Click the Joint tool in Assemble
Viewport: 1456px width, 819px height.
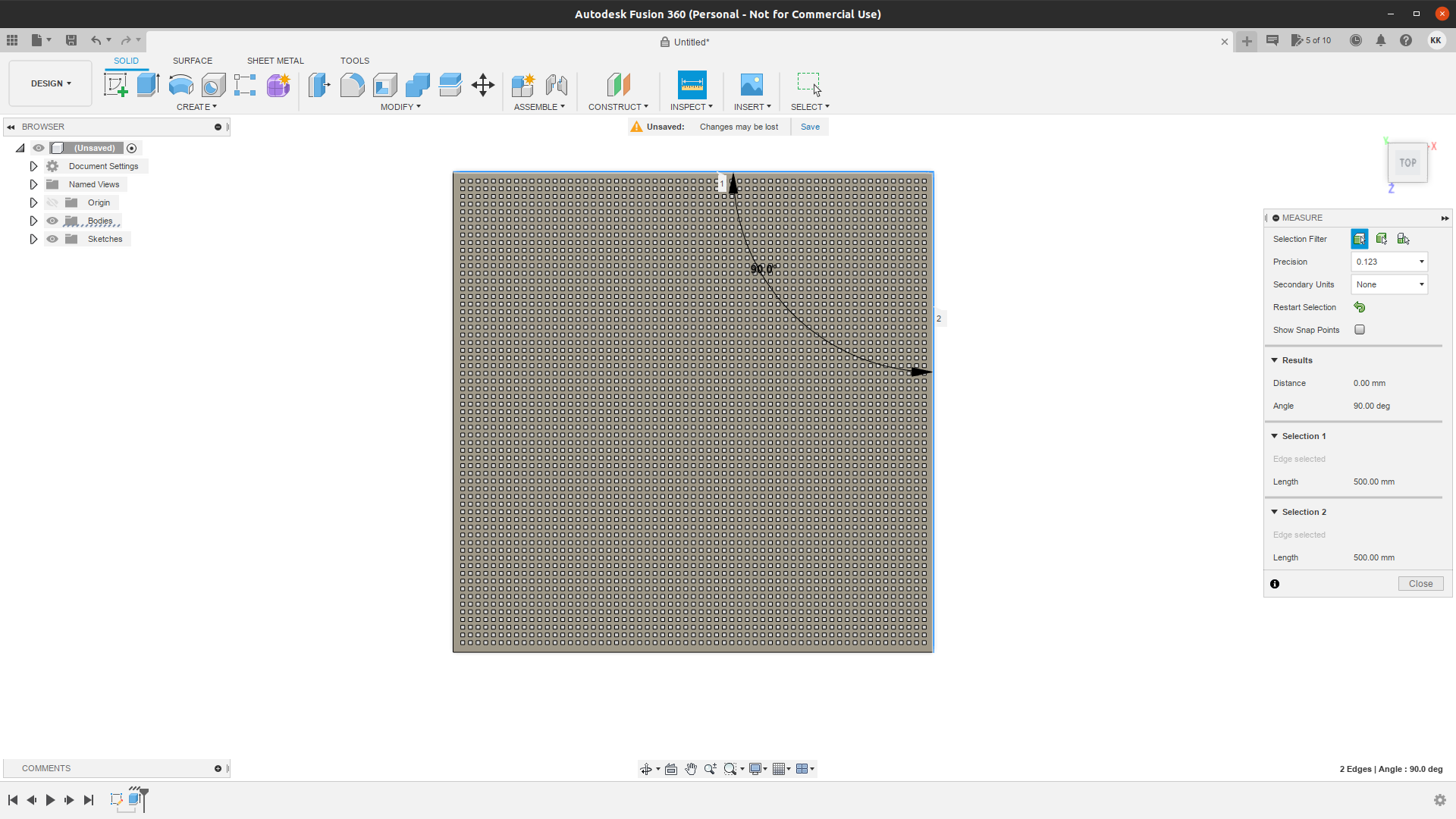(557, 85)
